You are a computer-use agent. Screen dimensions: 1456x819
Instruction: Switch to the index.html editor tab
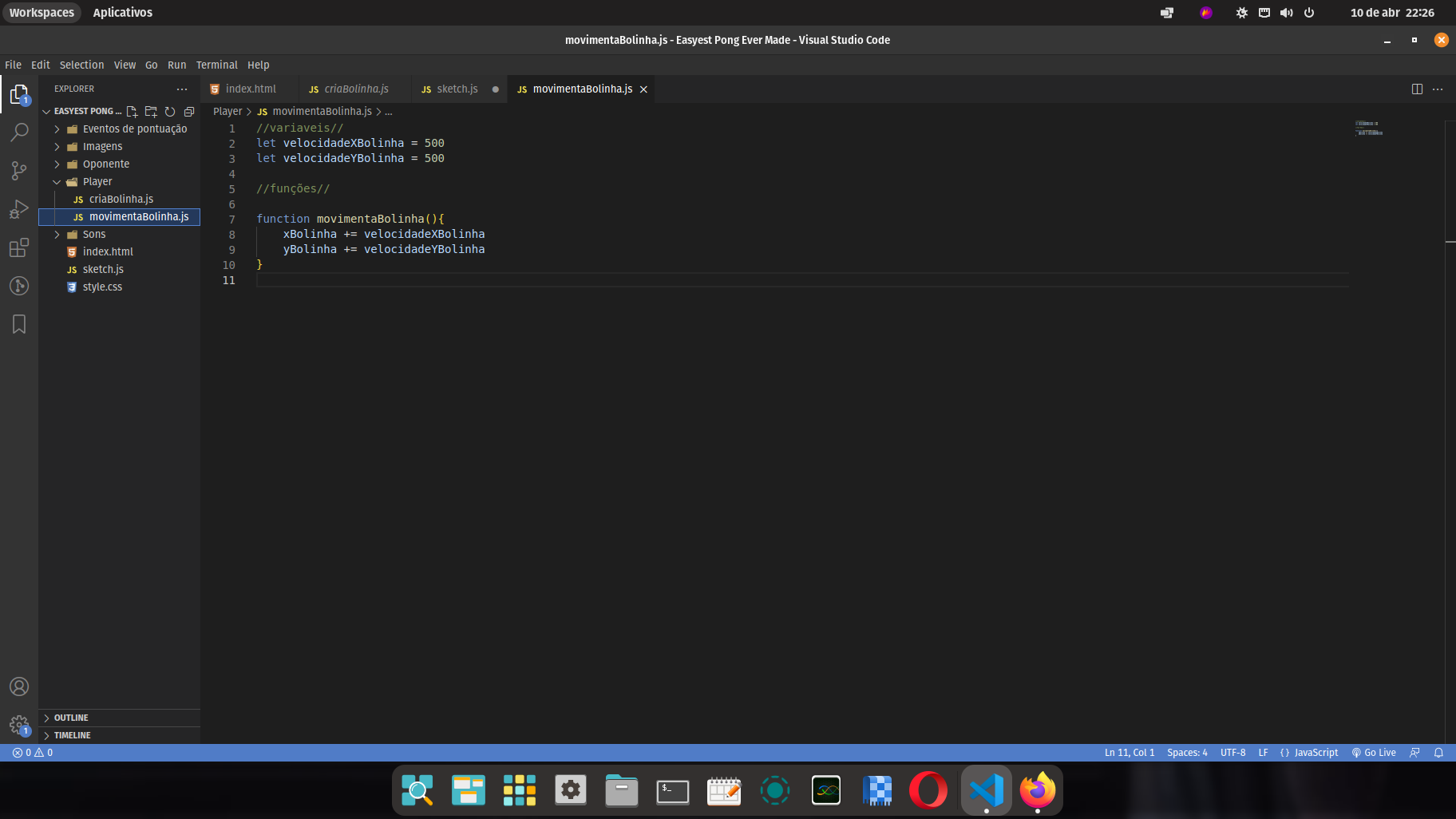pos(250,89)
